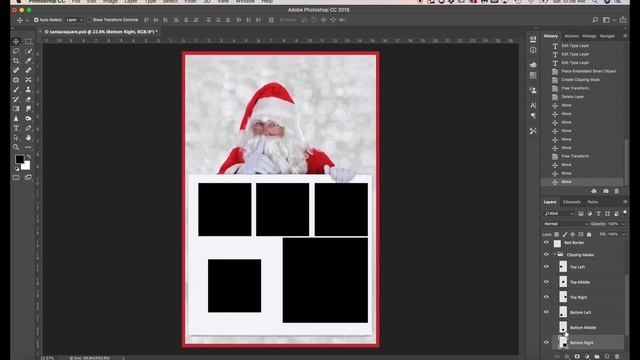This screenshot has height=360, width=640.
Task: Hide the Top Middle layer
Action: [546, 282]
